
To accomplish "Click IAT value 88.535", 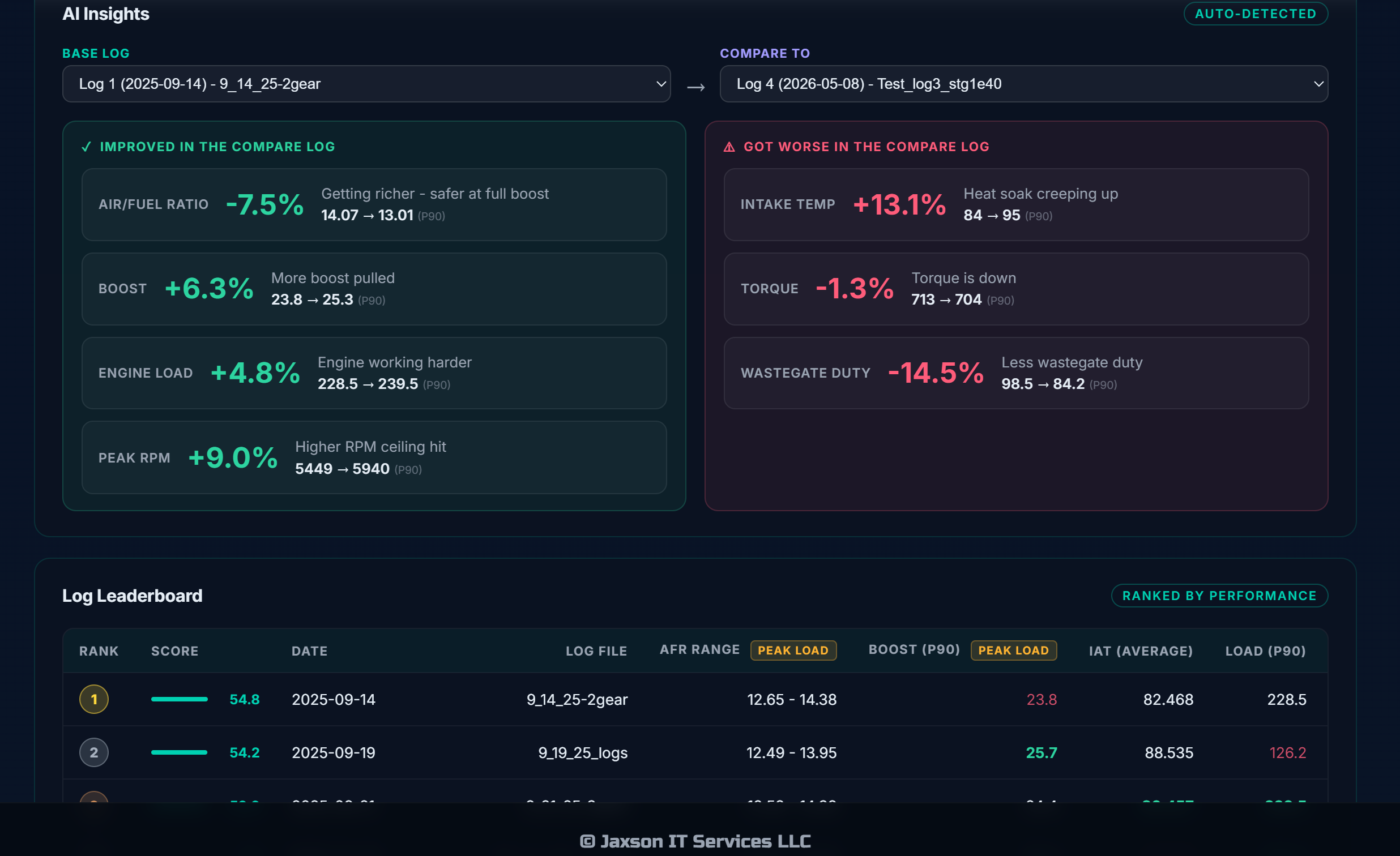I will pyautogui.click(x=1169, y=753).
